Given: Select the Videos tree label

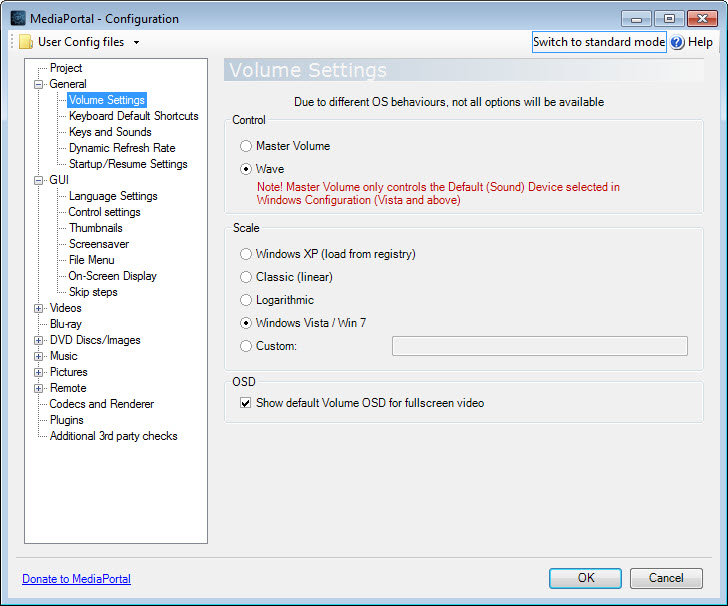Looking at the screenshot, I should click(65, 308).
